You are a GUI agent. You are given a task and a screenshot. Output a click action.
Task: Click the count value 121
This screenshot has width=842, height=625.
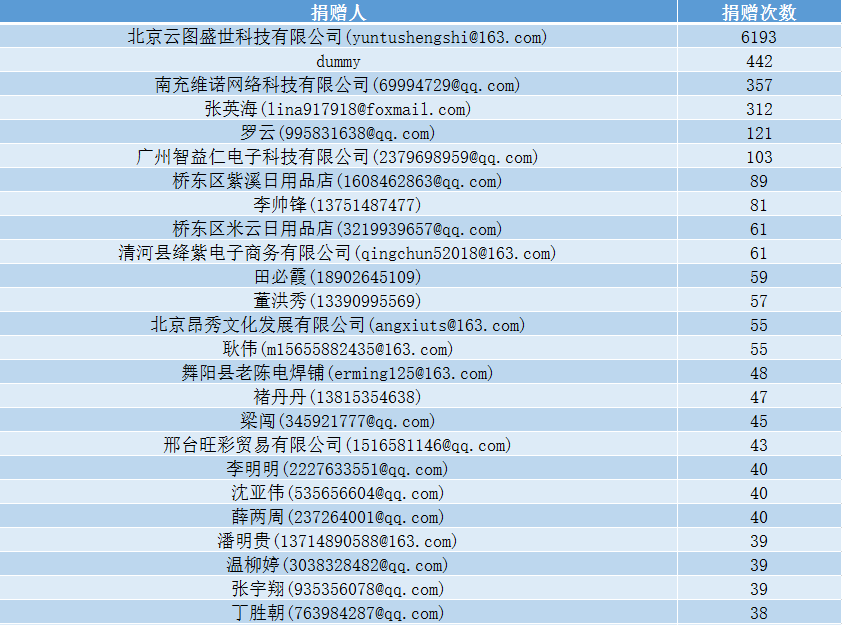point(759,133)
